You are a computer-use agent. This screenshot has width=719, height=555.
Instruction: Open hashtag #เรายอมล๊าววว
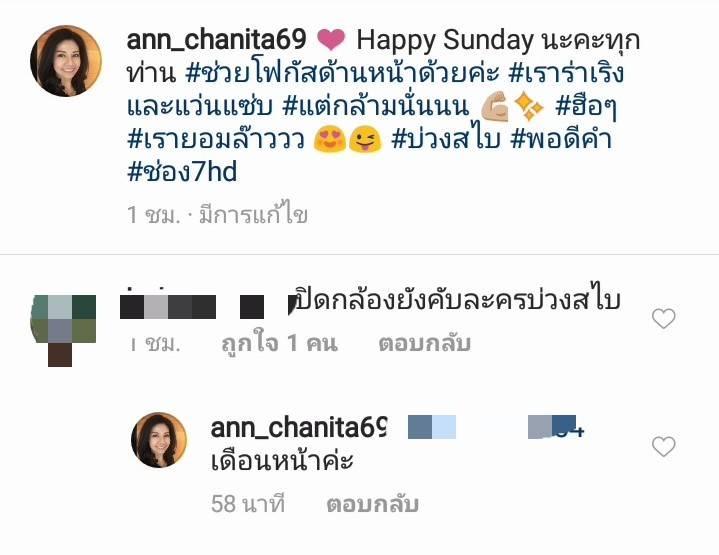pos(216,140)
